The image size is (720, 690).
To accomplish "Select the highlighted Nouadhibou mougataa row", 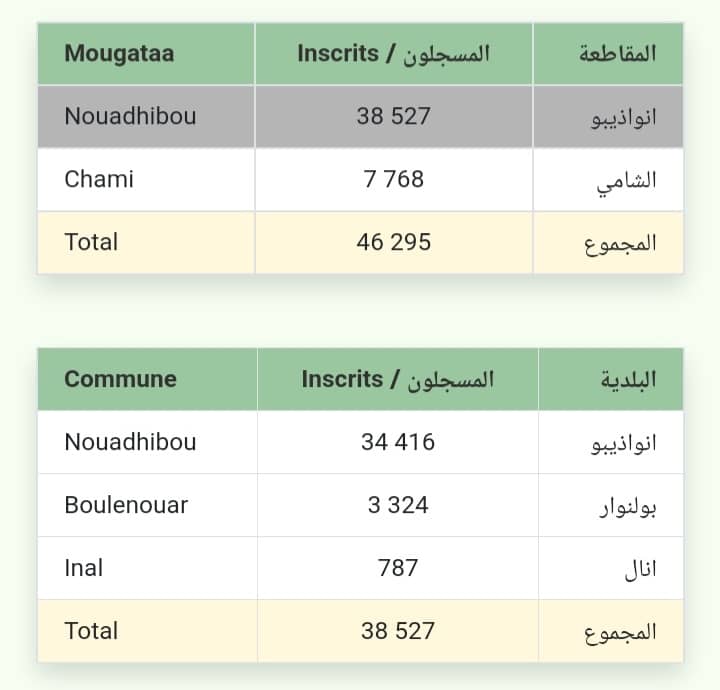I will pos(360,117).
